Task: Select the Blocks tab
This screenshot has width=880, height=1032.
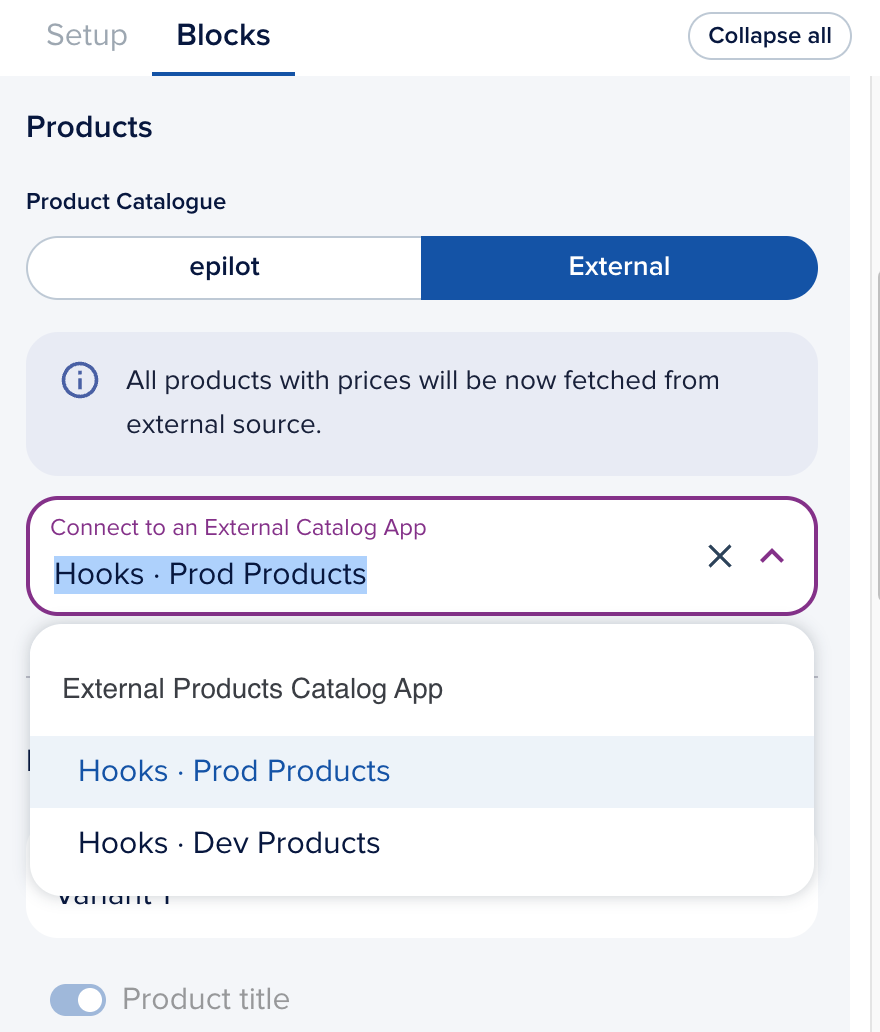Action: [x=223, y=36]
